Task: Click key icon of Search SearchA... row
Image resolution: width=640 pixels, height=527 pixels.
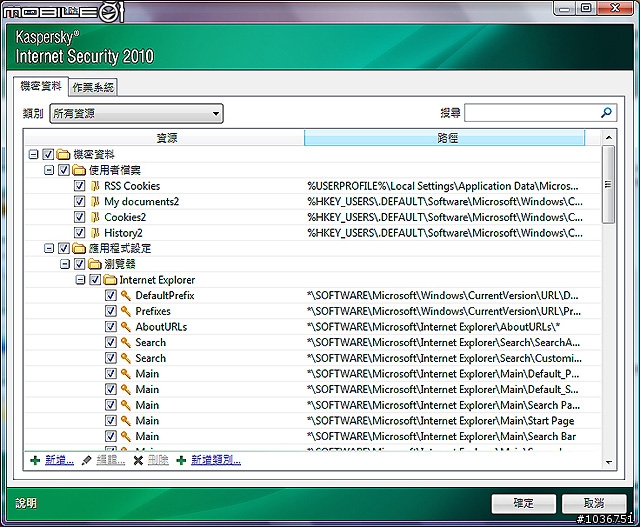Action: coord(126,342)
